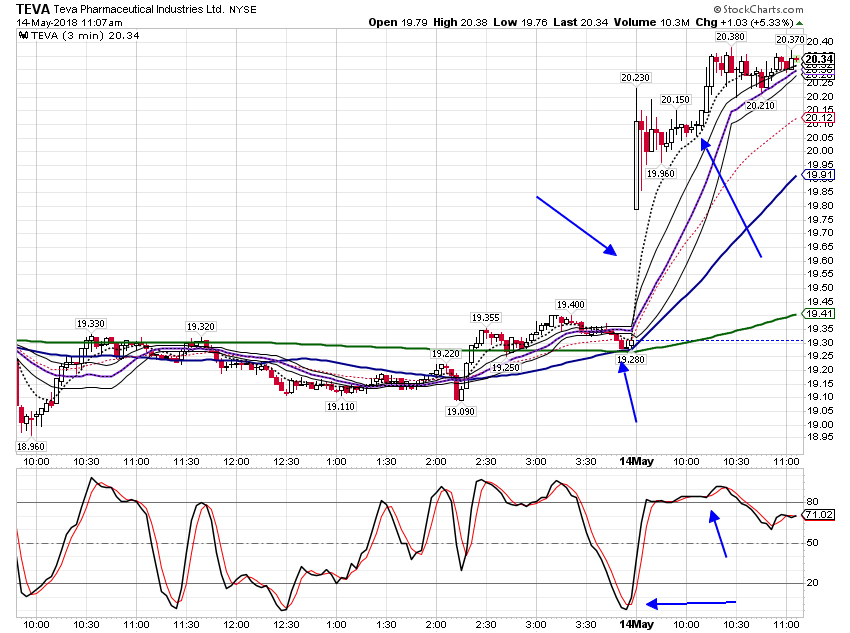Click the 19.220 price callout
Screen dimensions: 850x633
point(446,353)
